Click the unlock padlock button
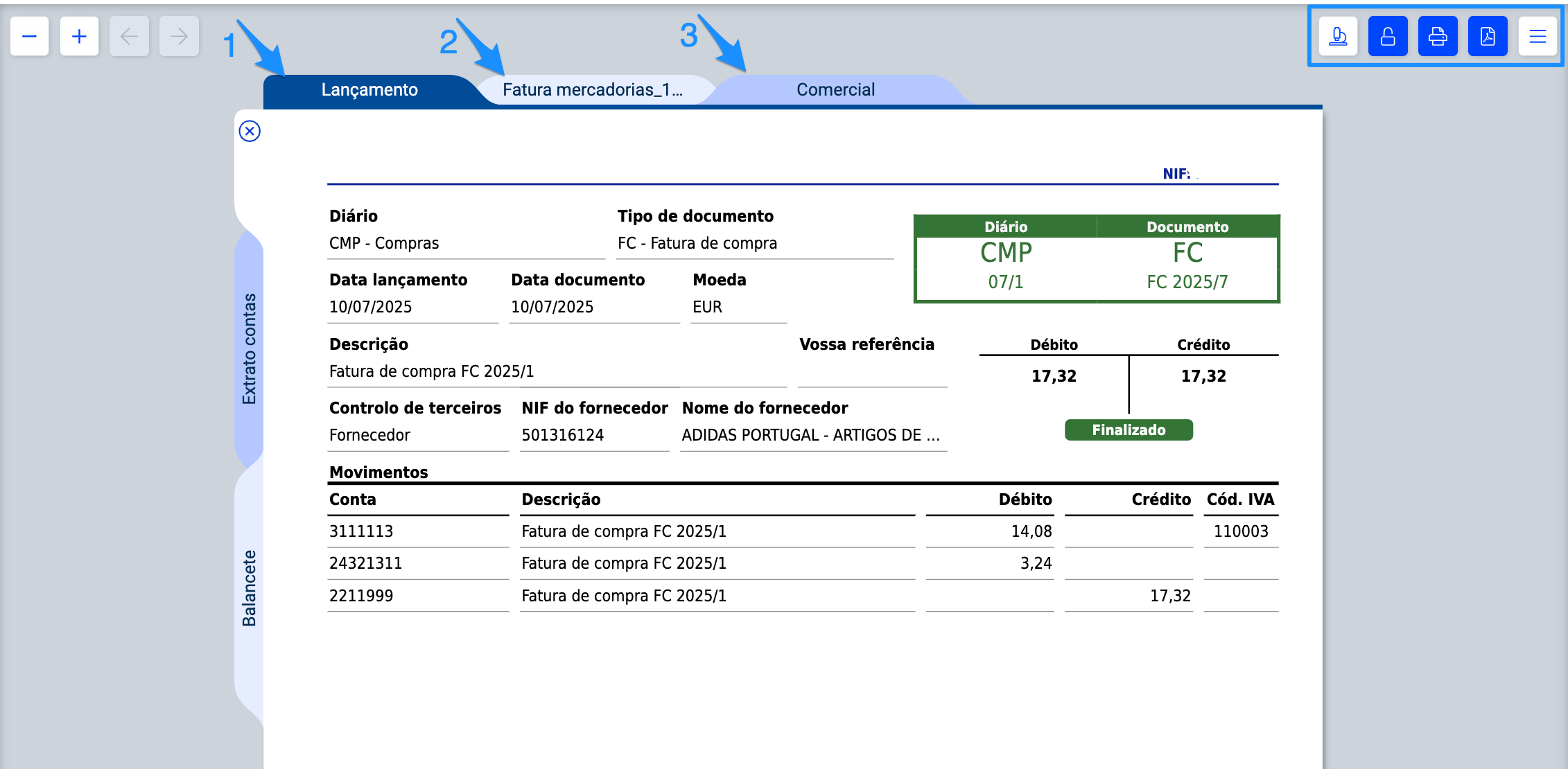Screen dimensions: 1568x769 pyautogui.click(x=1388, y=36)
